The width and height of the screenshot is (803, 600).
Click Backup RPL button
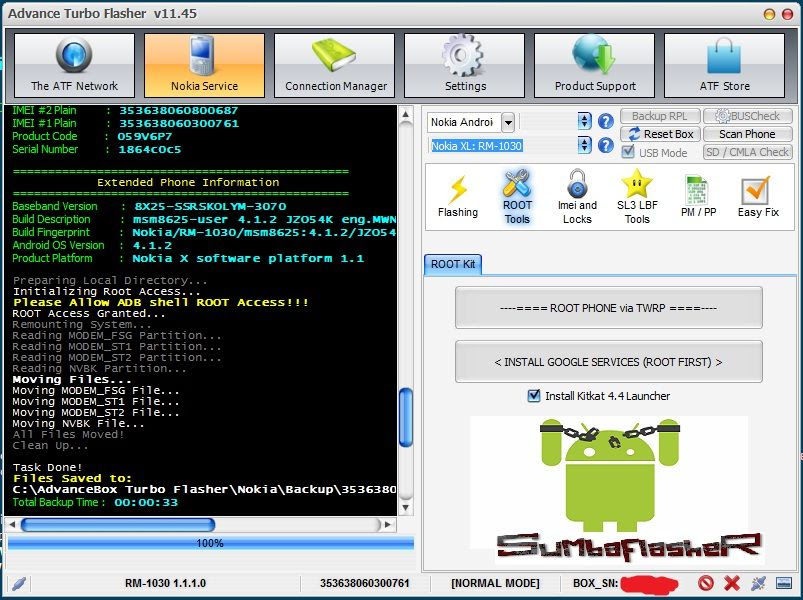(x=660, y=116)
